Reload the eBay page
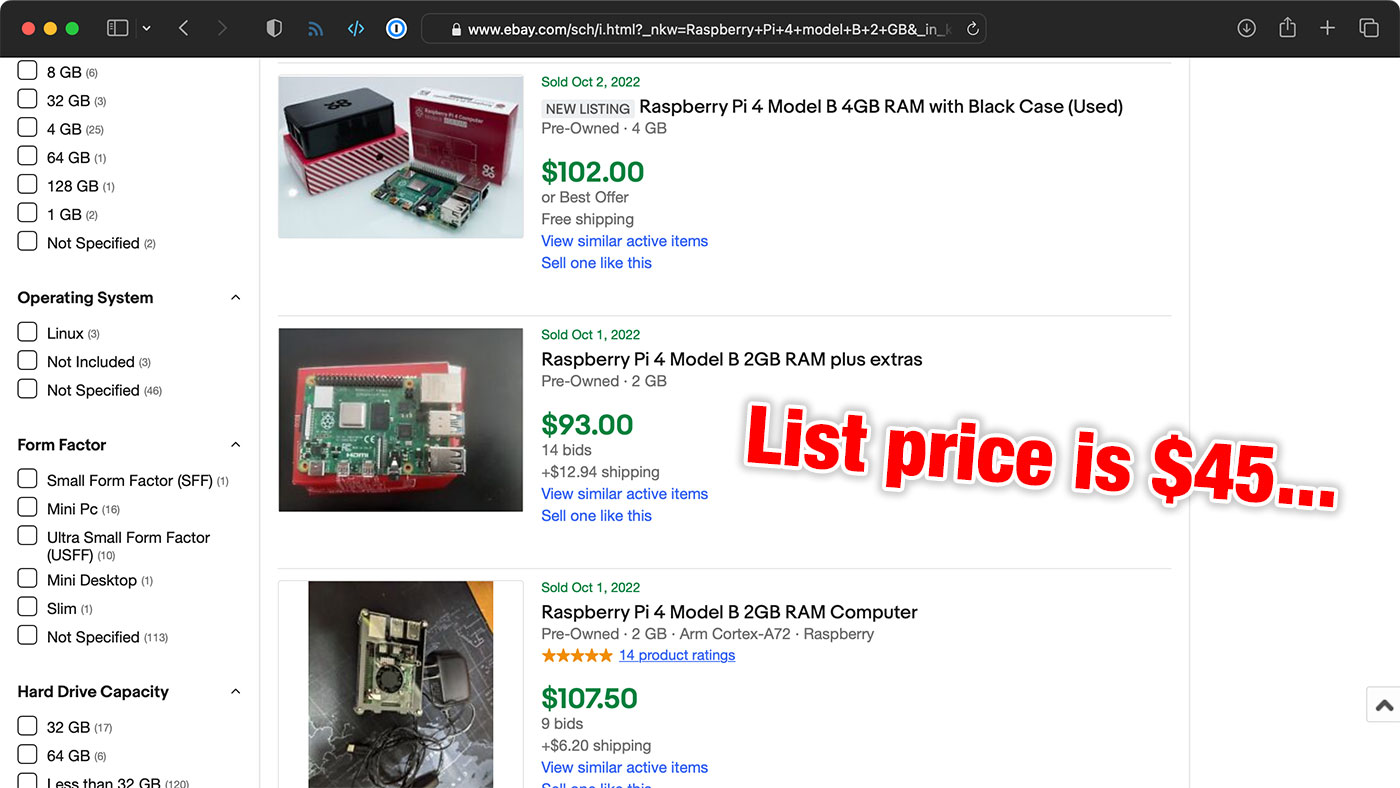The width and height of the screenshot is (1400, 788). tap(971, 28)
